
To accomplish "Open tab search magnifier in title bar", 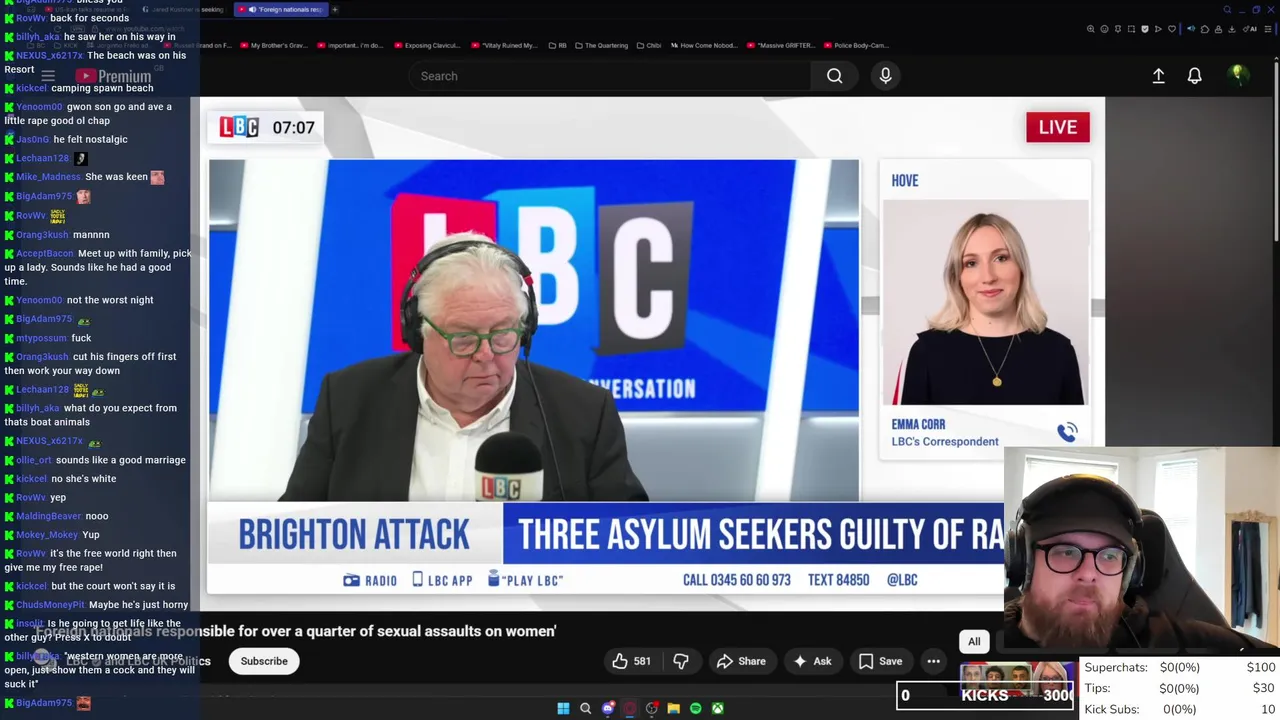I will point(1227,9).
